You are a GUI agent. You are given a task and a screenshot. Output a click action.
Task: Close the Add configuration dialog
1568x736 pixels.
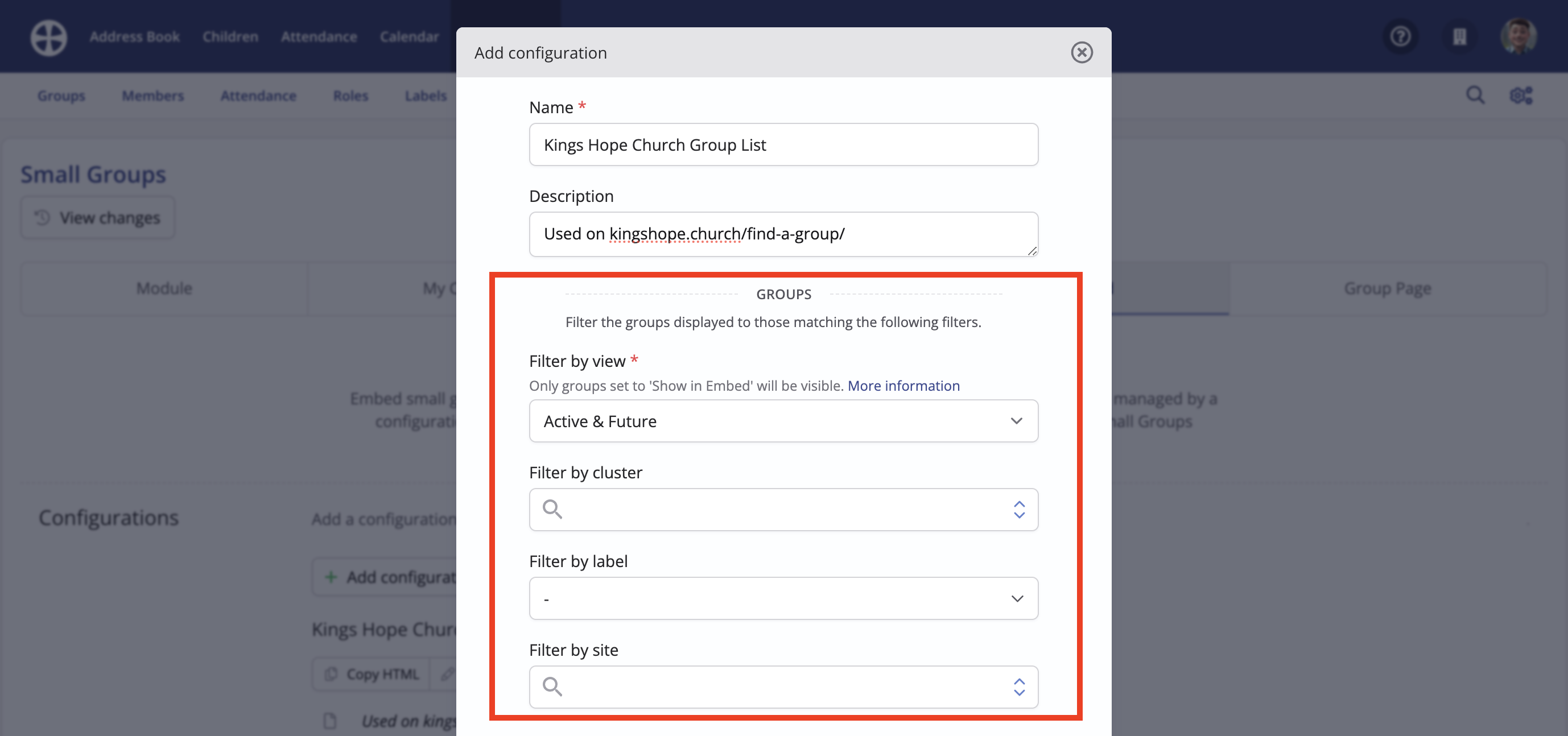coord(1082,52)
